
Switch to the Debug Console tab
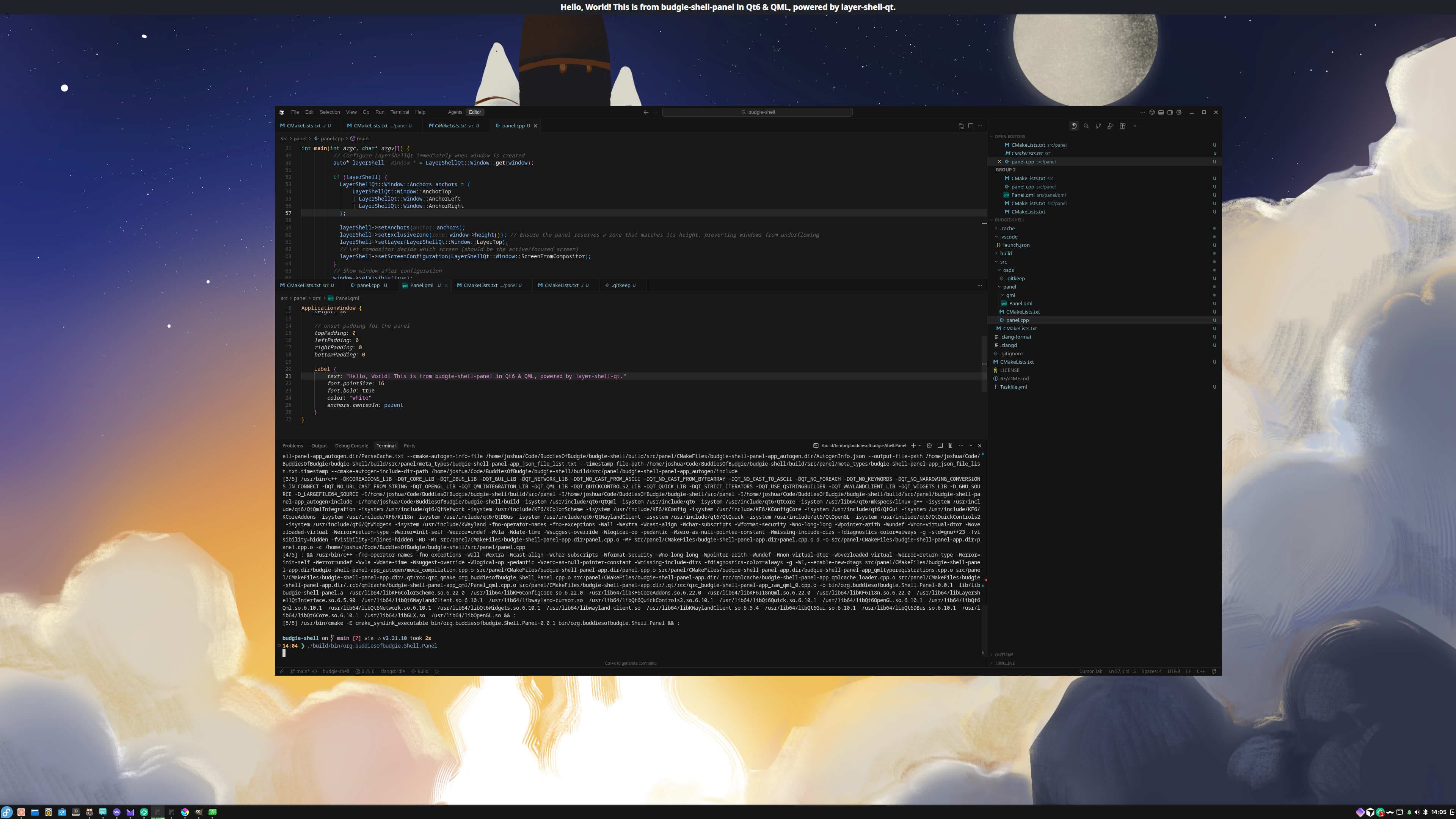(351, 446)
